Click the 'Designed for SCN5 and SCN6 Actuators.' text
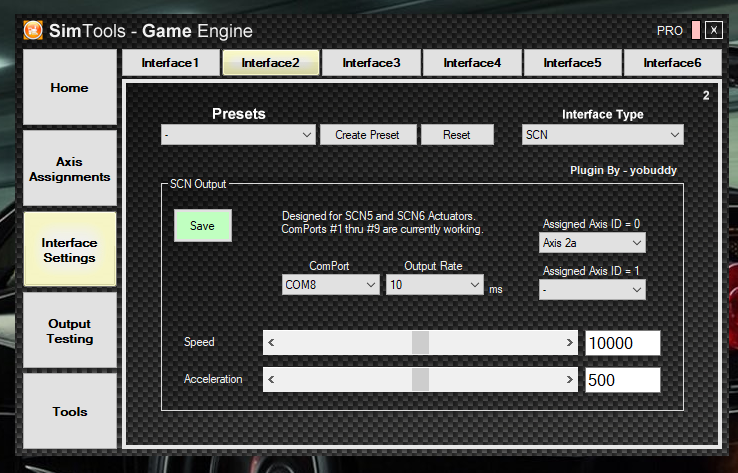738x473 pixels. pyautogui.click(x=379, y=216)
